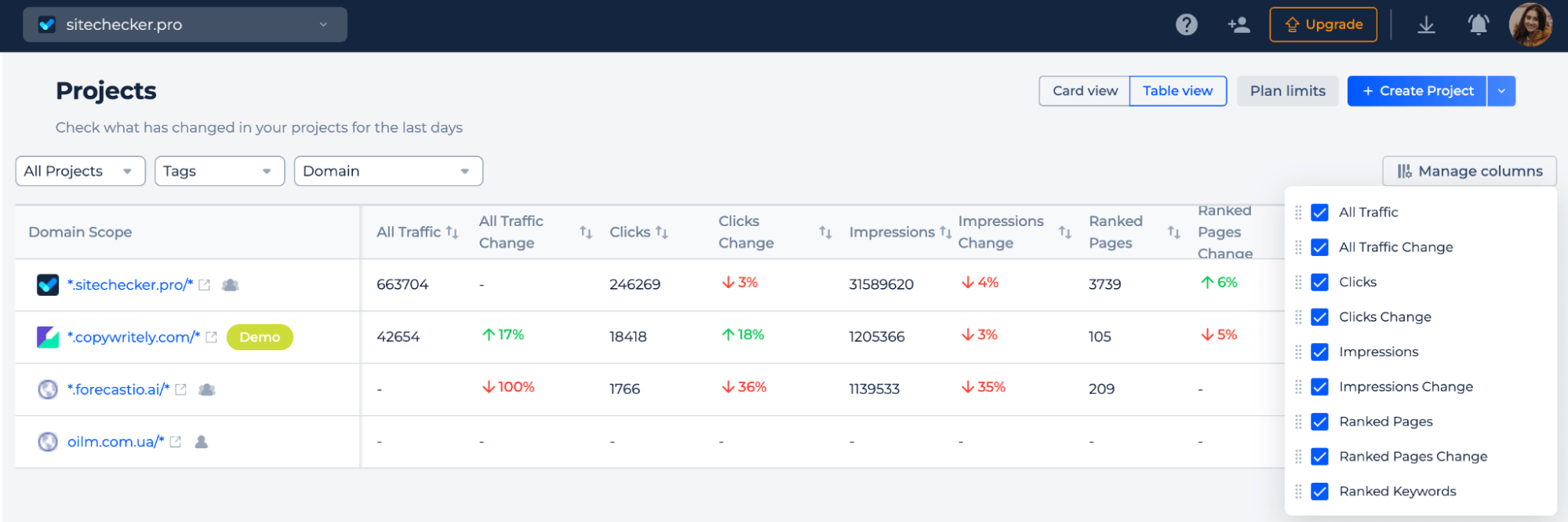
Task: Open oilm.com.ua external link icon
Action: pos(176,442)
